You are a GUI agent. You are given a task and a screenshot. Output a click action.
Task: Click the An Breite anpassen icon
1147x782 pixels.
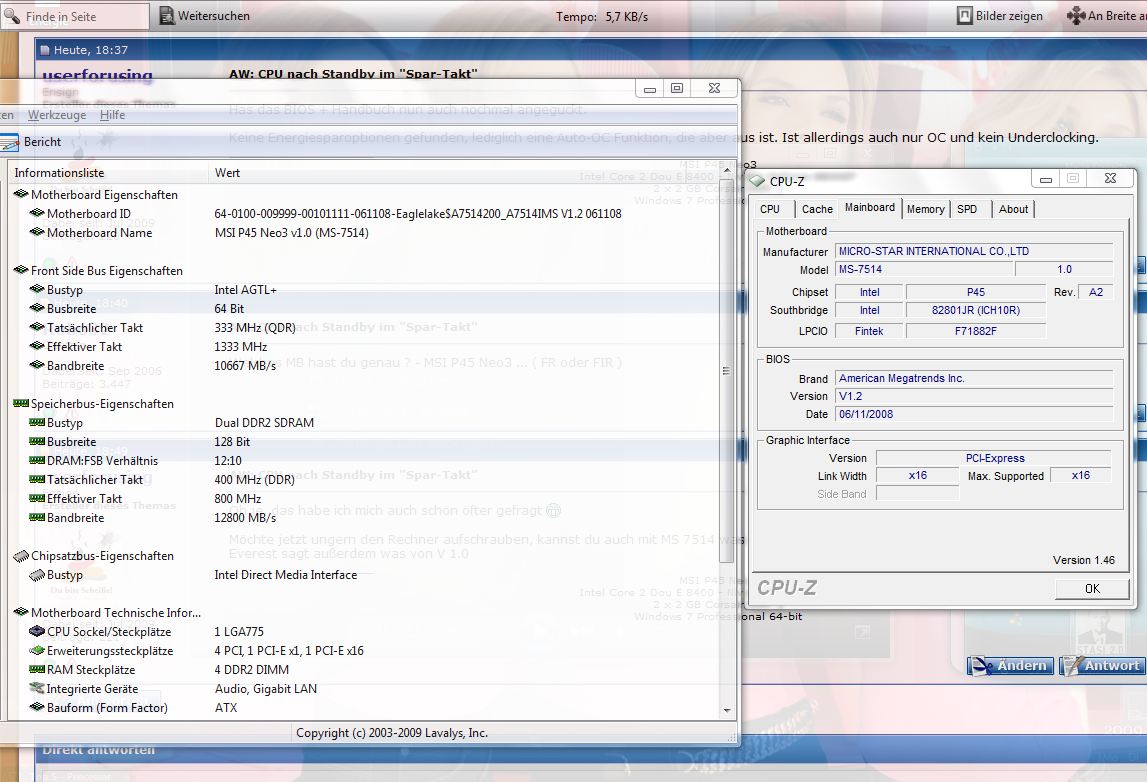click(x=1076, y=15)
